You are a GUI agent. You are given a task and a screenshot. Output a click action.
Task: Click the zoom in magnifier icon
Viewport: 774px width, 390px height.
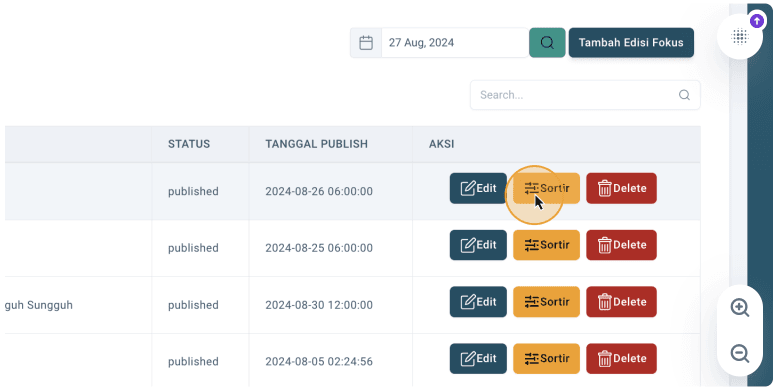[739, 308]
